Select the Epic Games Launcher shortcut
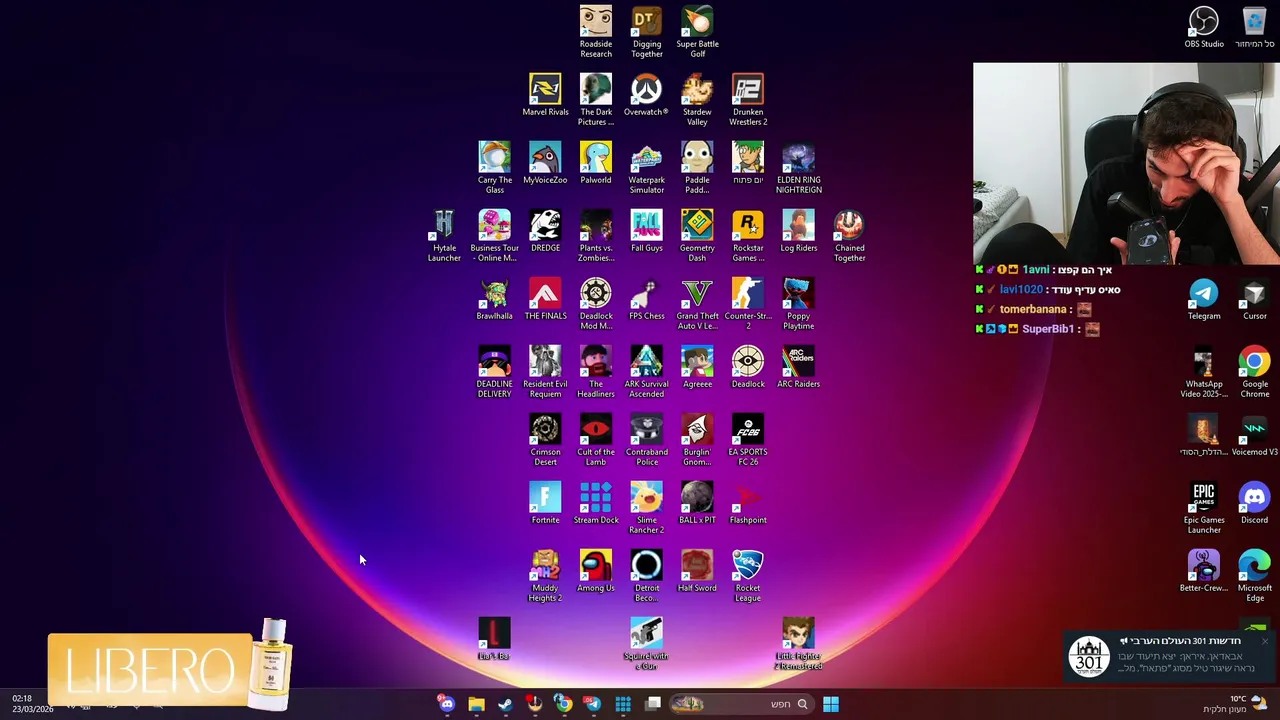The height and width of the screenshot is (720, 1280). click(1204, 508)
